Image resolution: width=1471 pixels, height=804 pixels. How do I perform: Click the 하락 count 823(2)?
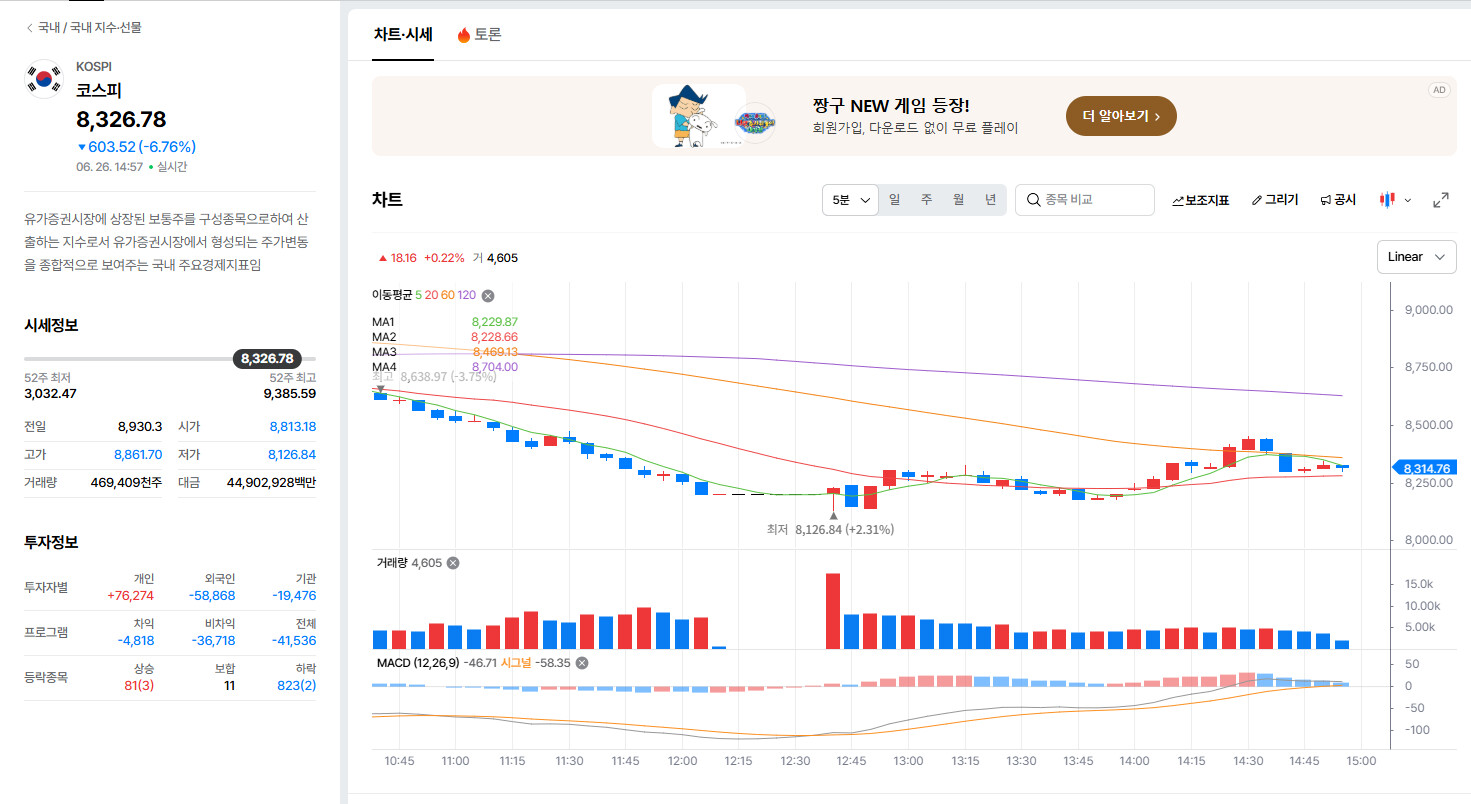click(296, 685)
